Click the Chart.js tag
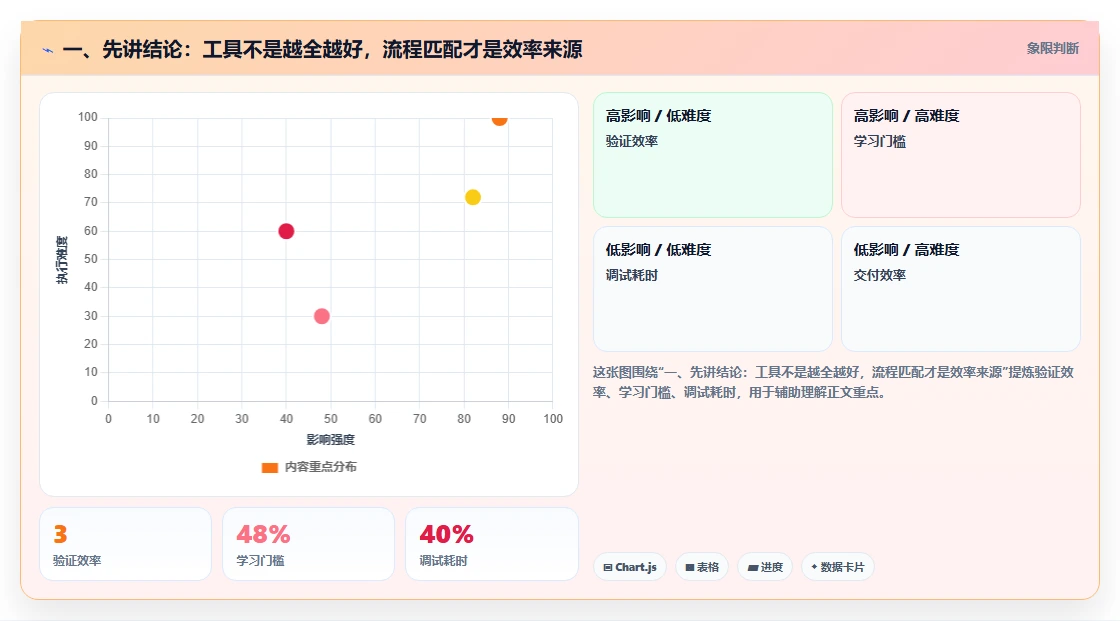The image size is (1120, 621). click(x=630, y=567)
